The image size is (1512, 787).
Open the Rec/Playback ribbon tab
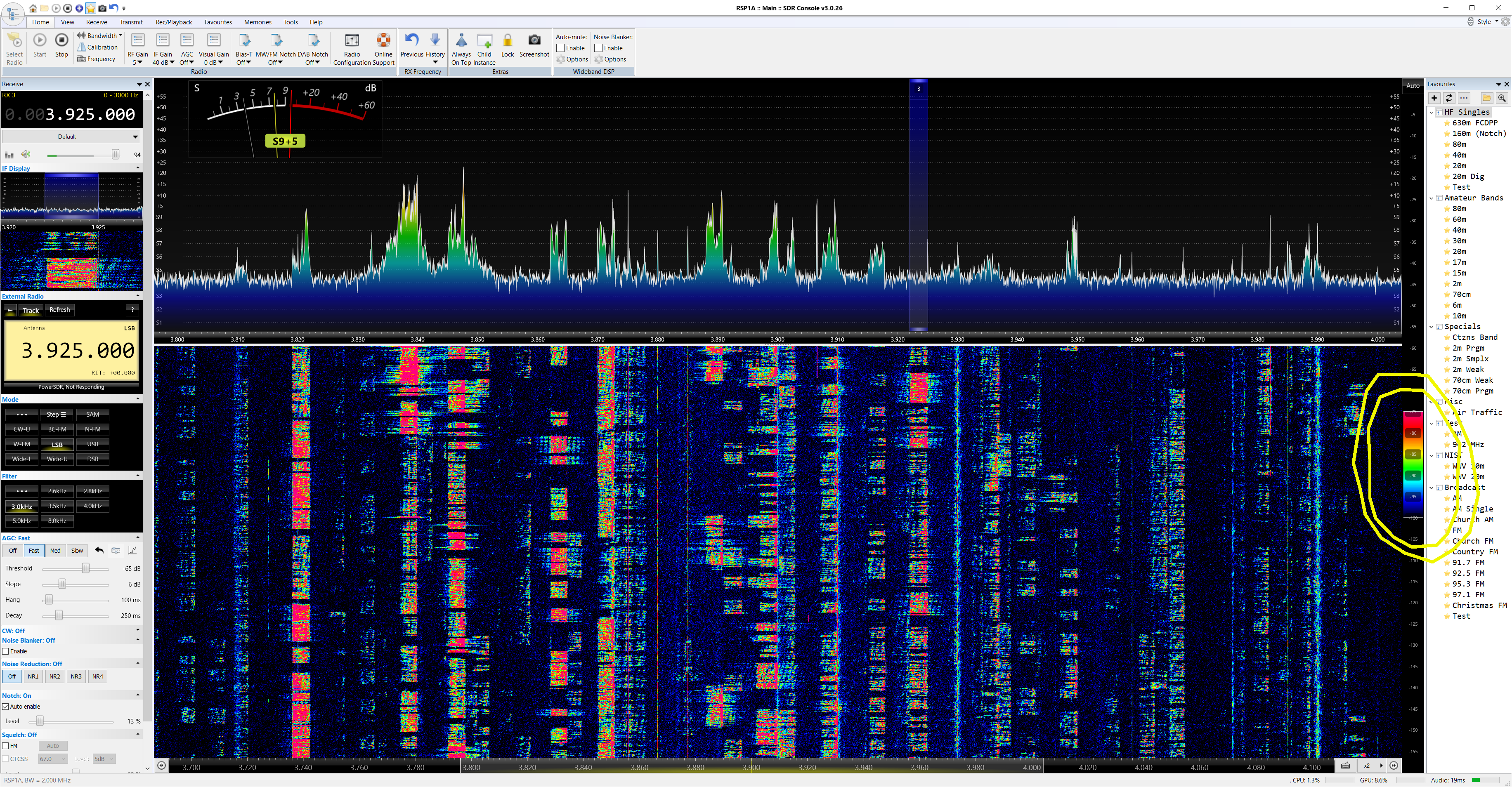173,22
